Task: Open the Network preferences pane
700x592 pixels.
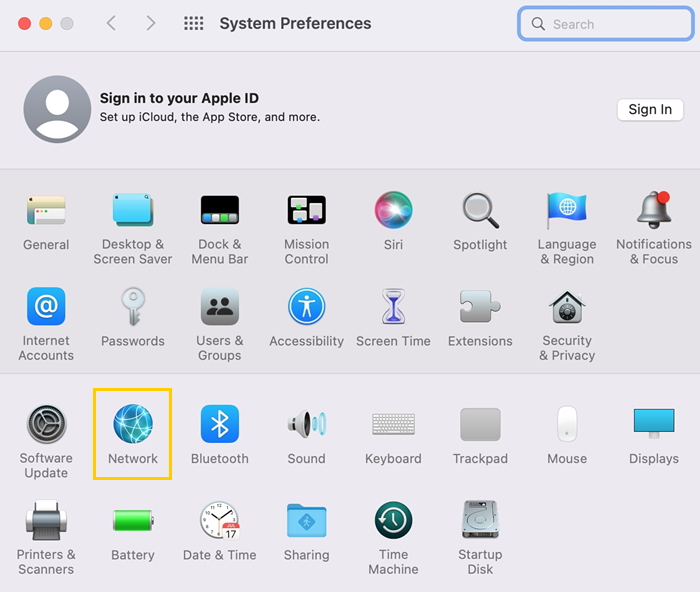Action: tap(133, 425)
